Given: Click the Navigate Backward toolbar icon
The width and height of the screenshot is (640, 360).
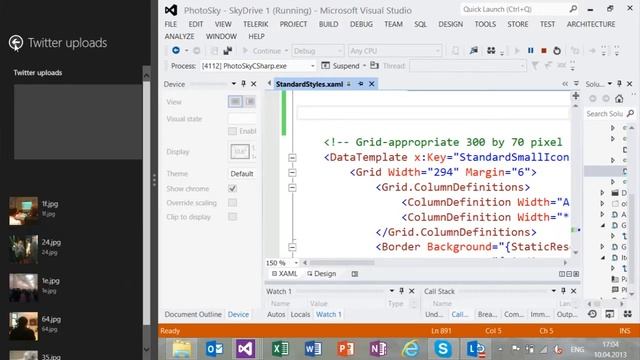Looking at the screenshot, I should click(x=176, y=50).
